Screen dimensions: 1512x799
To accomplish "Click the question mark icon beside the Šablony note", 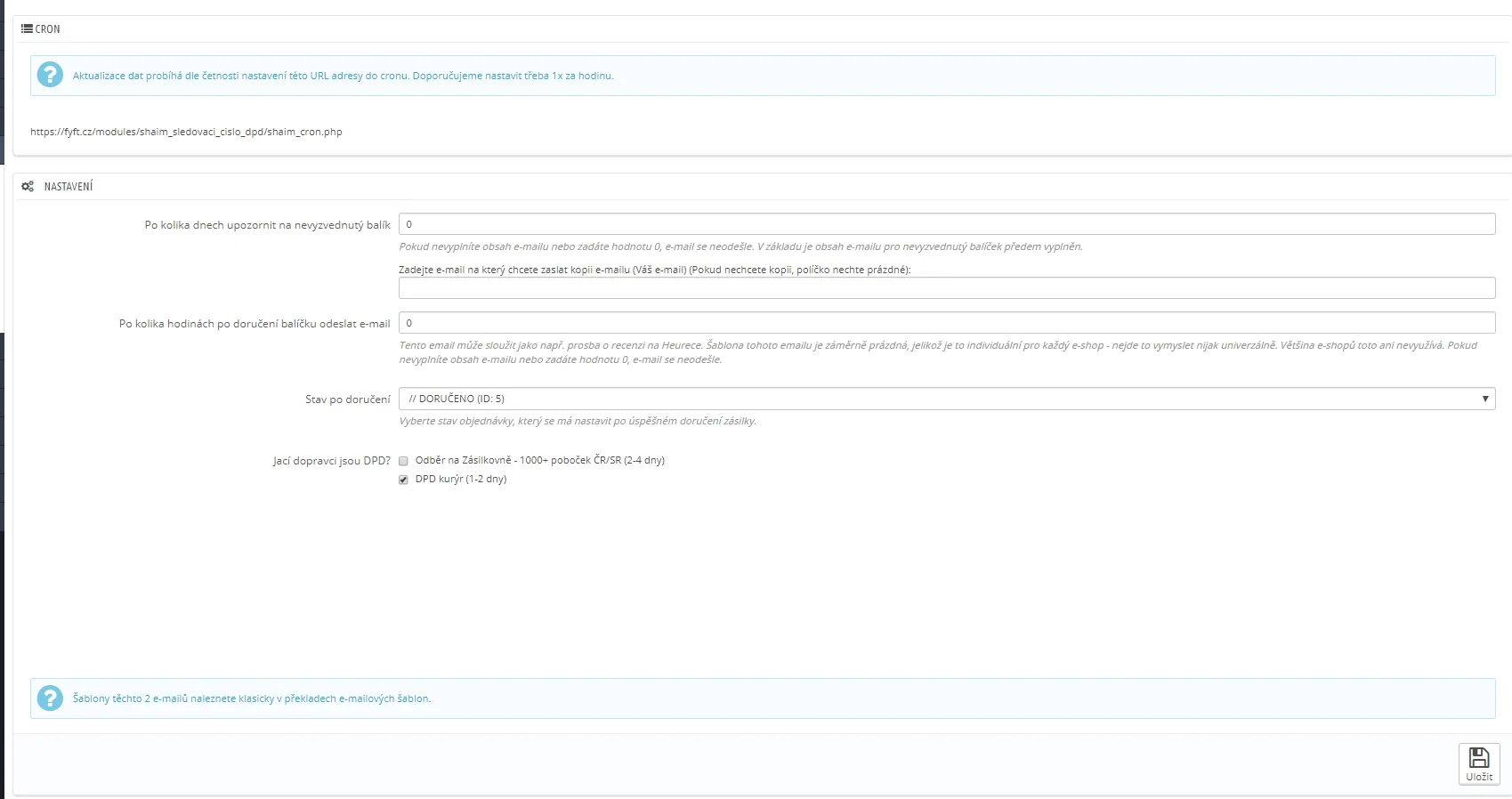I will 50,698.
